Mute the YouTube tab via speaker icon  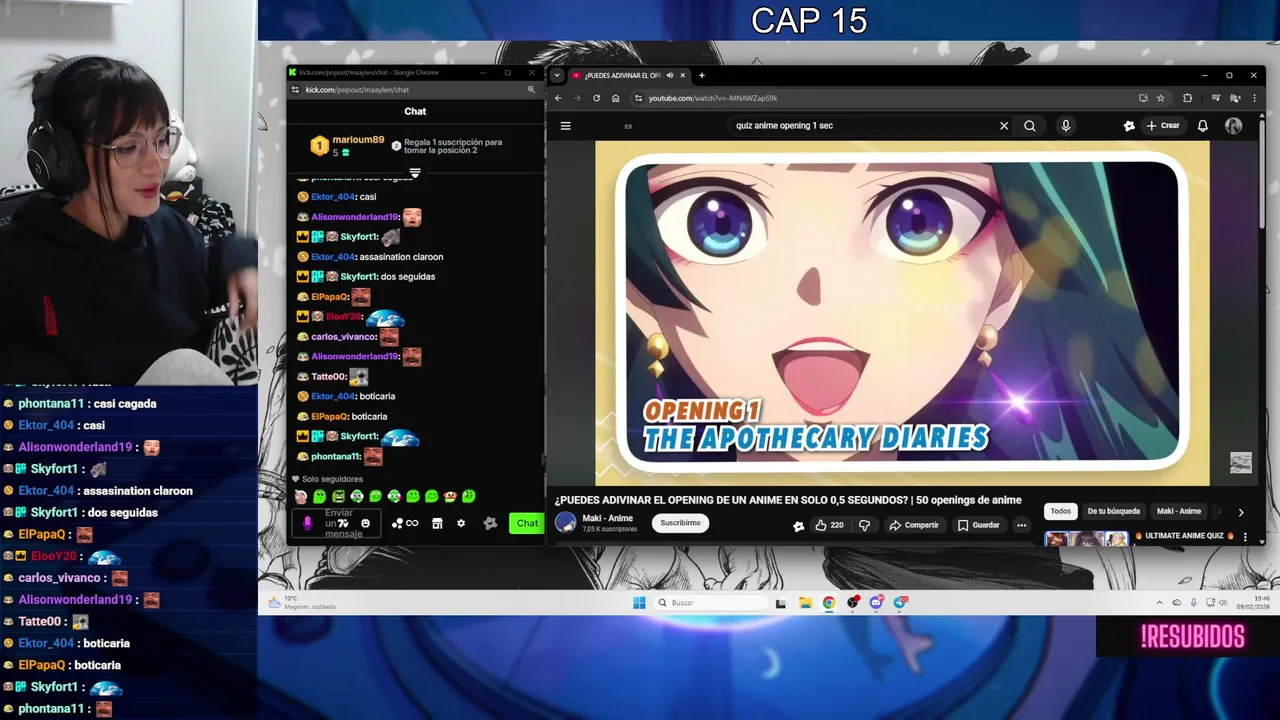[669, 75]
